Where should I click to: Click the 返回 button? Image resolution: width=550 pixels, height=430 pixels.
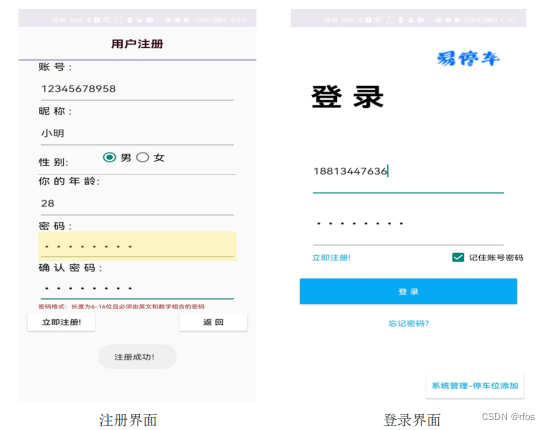coord(213,322)
